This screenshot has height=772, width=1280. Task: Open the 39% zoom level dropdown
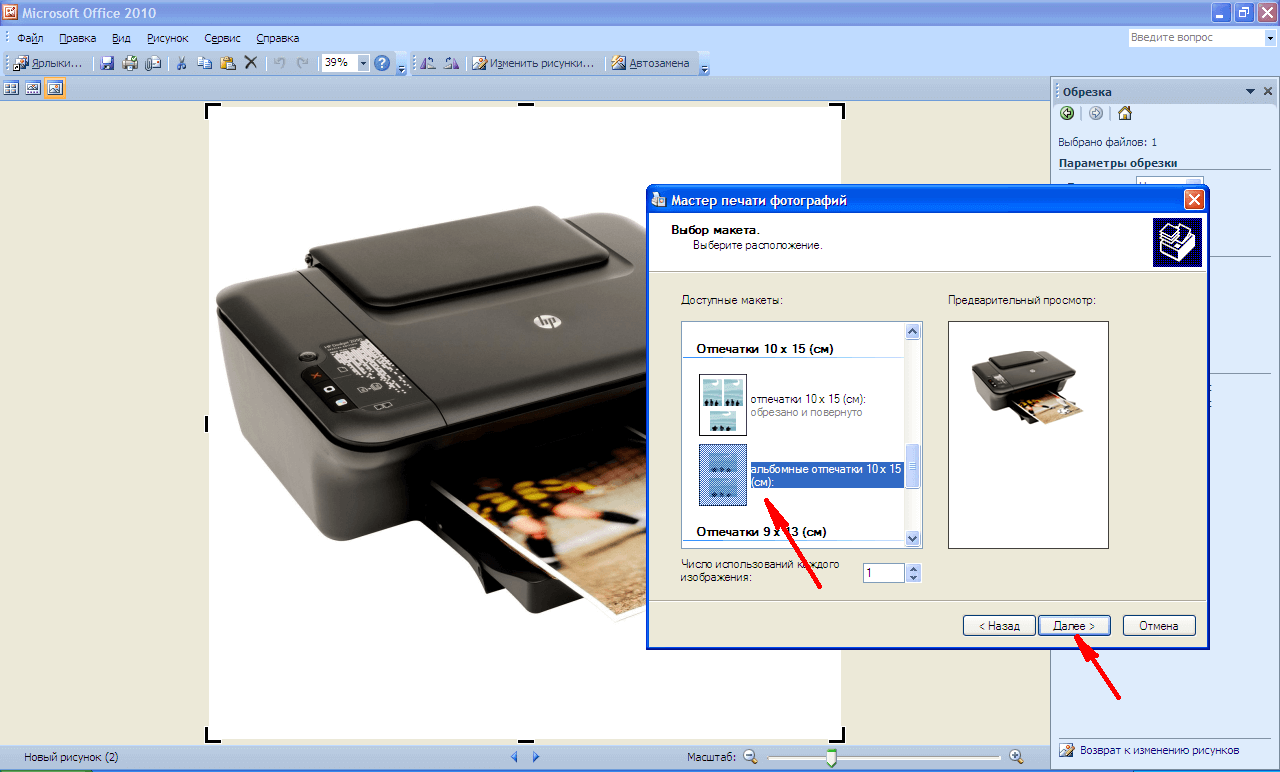click(363, 63)
